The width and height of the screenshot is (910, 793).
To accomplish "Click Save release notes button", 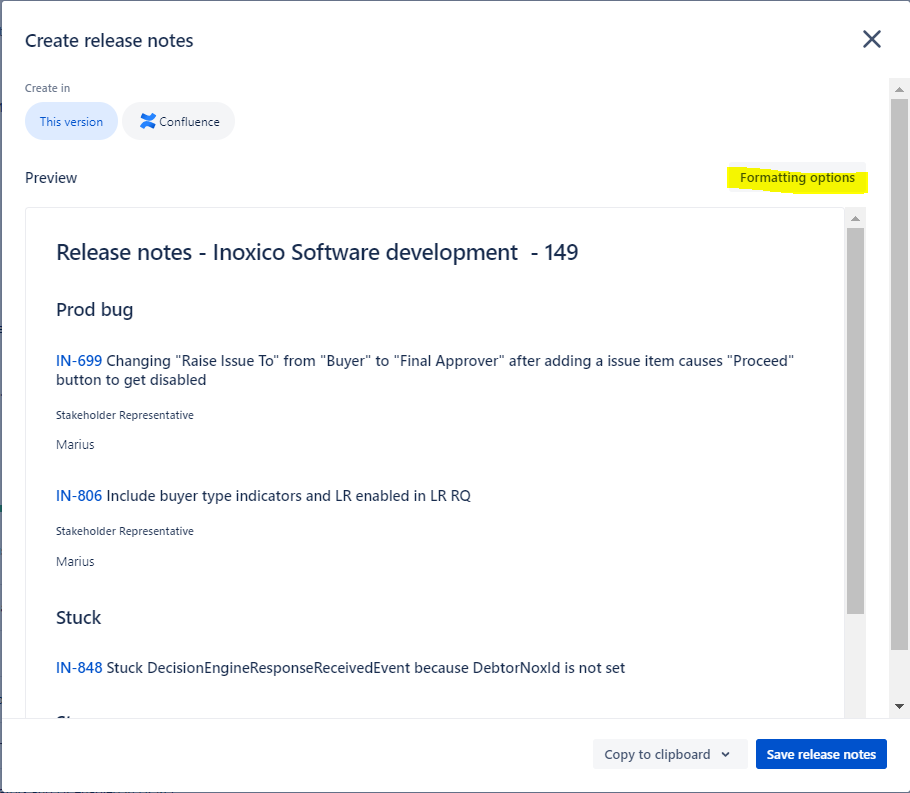I will click(x=821, y=754).
